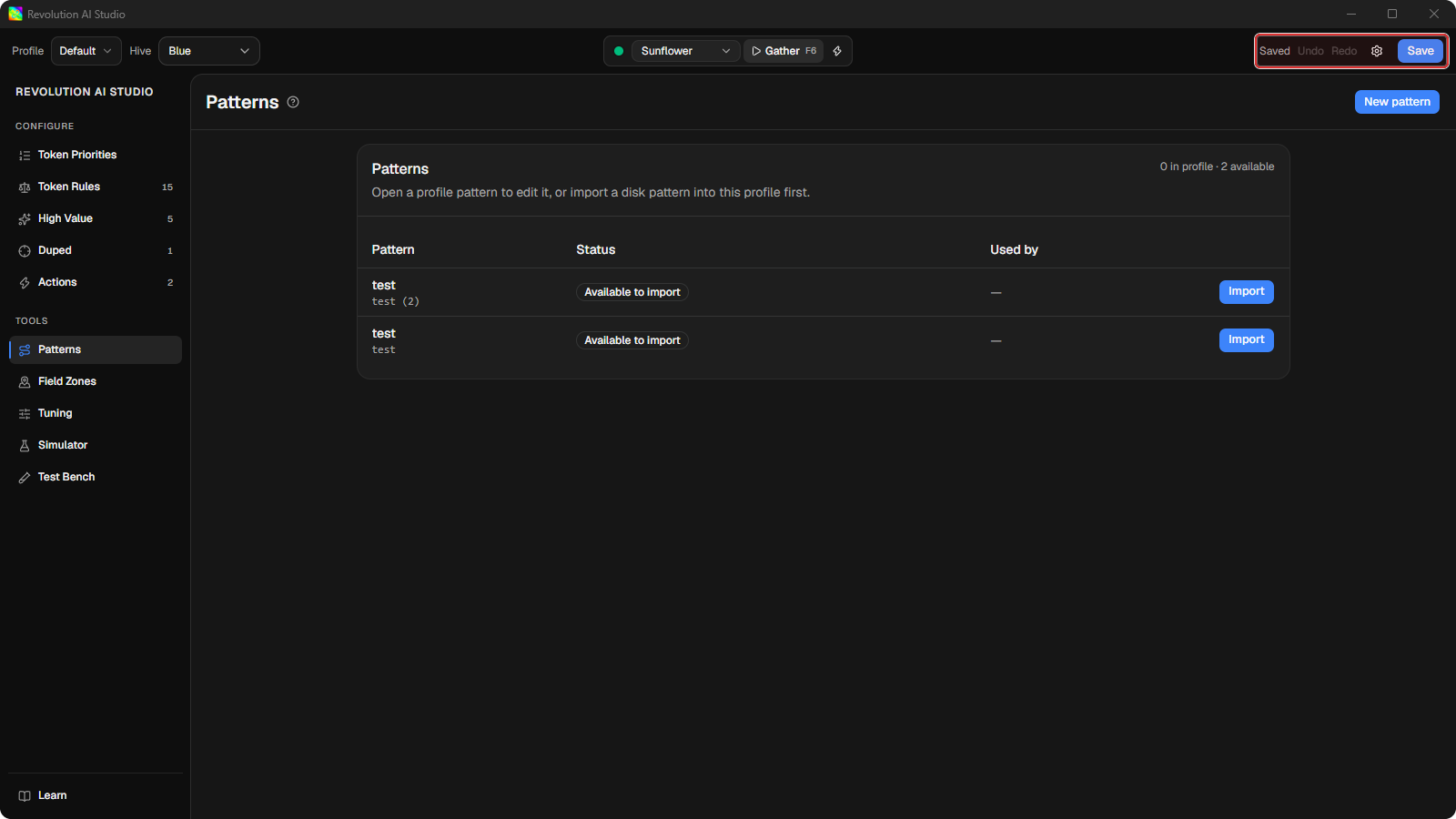Minimize the Revolution AI Studio window
The height and width of the screenshot is (819, 1456).
(x=1351, y=14)
